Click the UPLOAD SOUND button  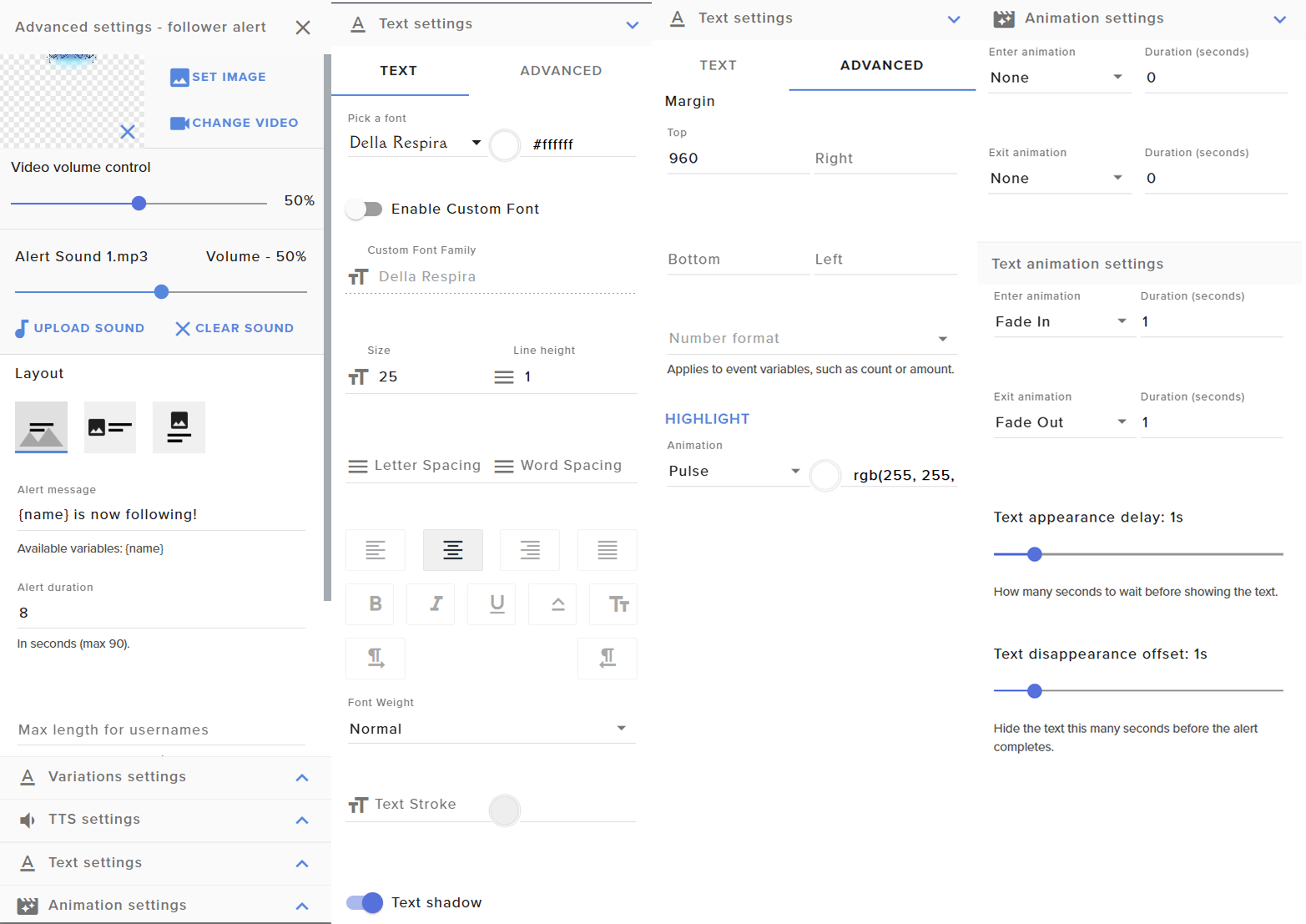click(80, 328)
